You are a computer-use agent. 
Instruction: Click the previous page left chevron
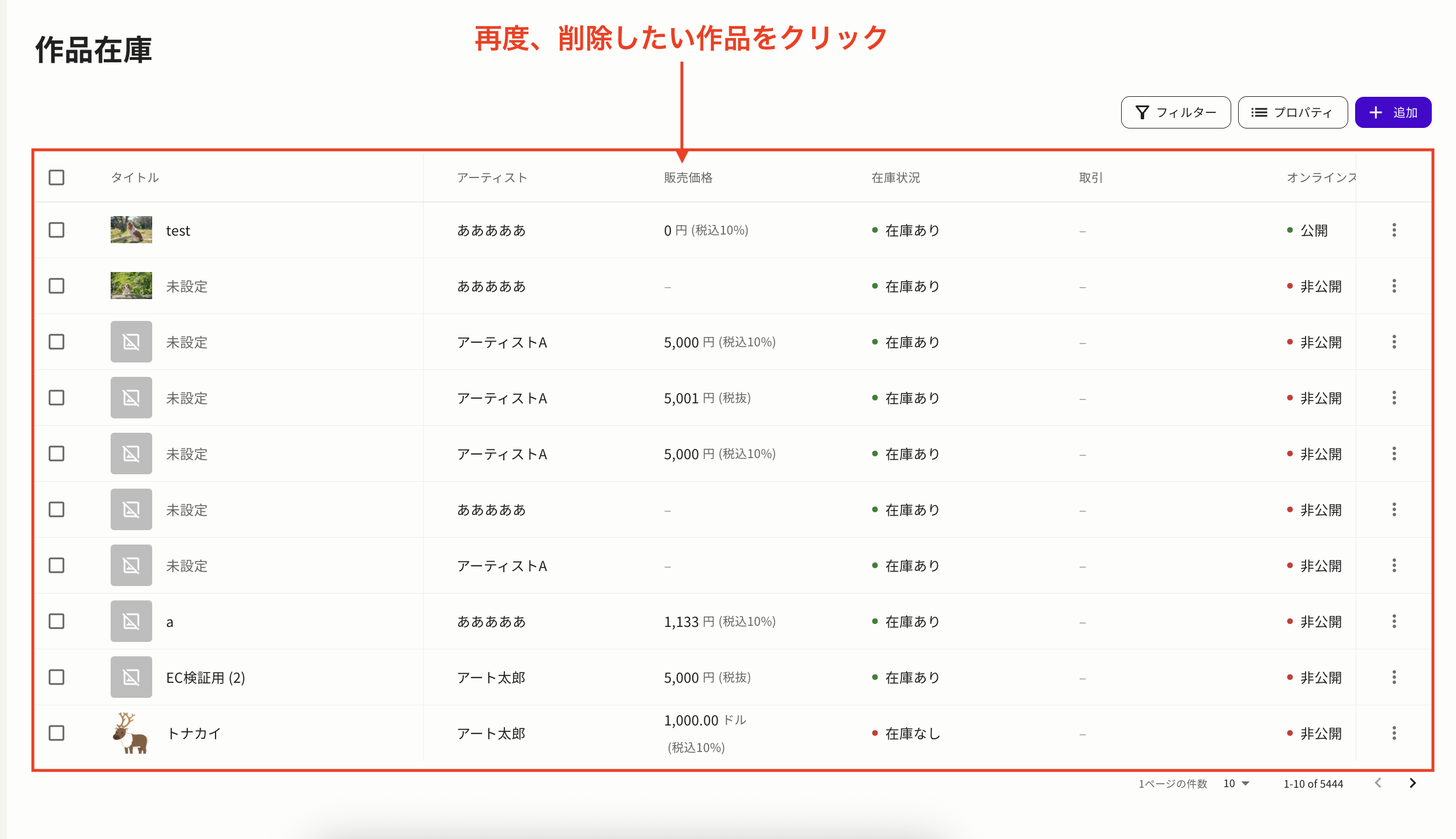pyautogui.click(x=1378, y=783)
